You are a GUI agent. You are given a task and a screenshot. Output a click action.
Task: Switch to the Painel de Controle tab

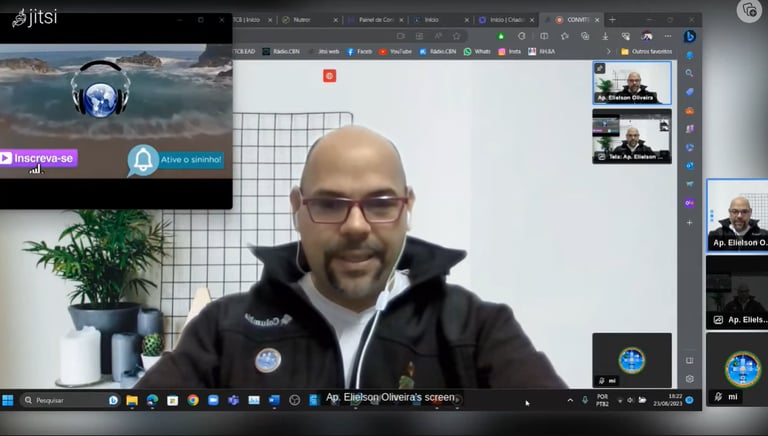[376, 20]
